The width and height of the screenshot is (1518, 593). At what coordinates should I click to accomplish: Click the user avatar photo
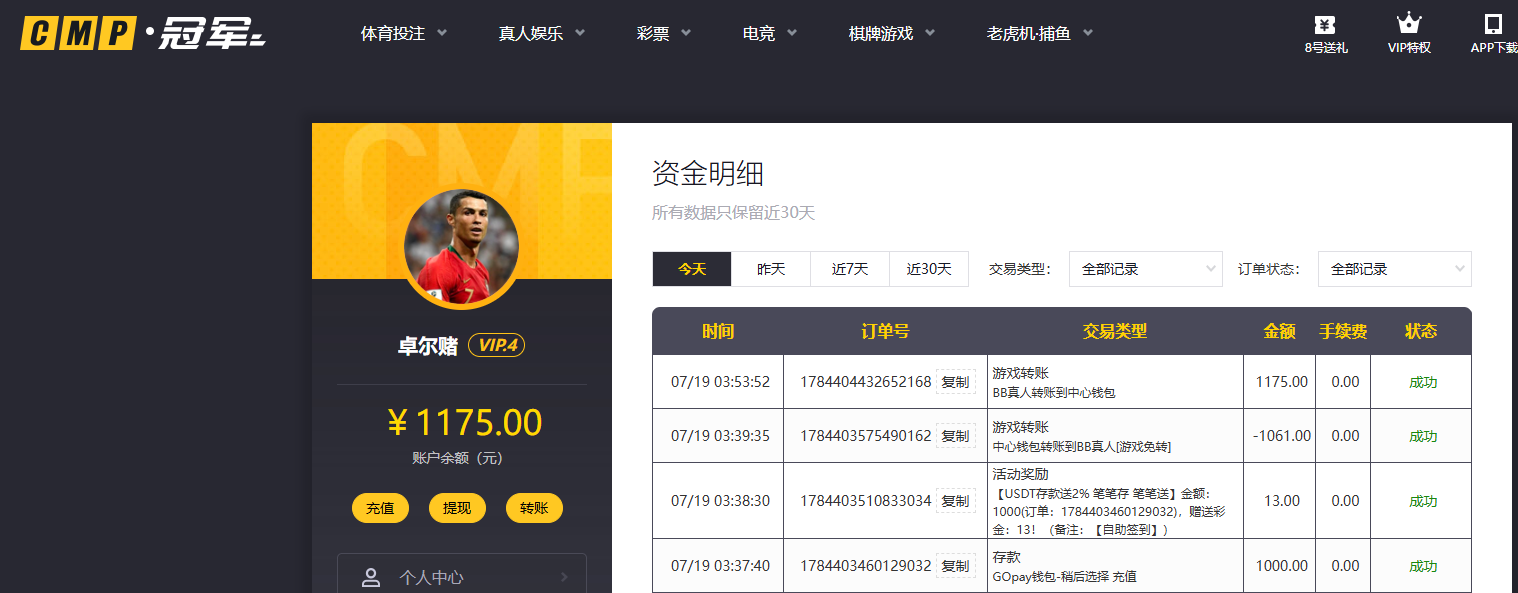(x=462, y=247)
